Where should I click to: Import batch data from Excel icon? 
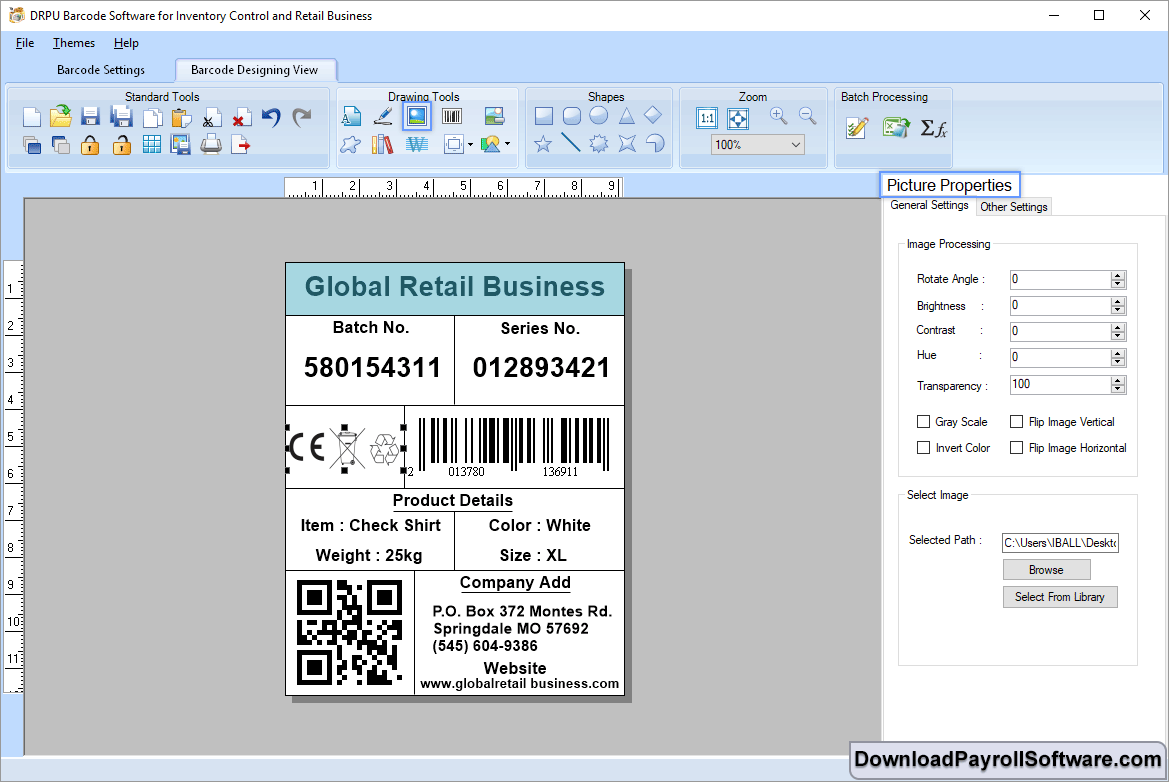[896, 128]
